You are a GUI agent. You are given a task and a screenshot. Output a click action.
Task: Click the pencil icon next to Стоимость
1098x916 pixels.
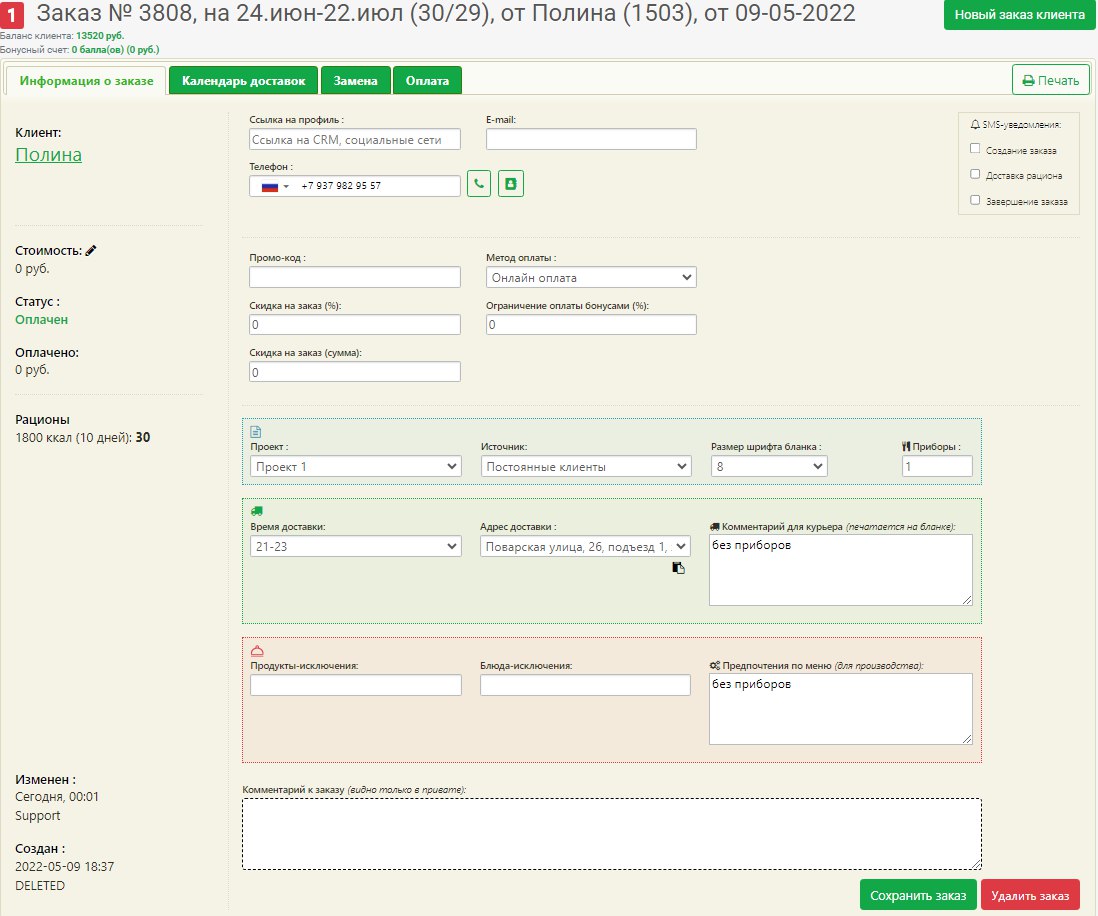[x=91, y=251]
